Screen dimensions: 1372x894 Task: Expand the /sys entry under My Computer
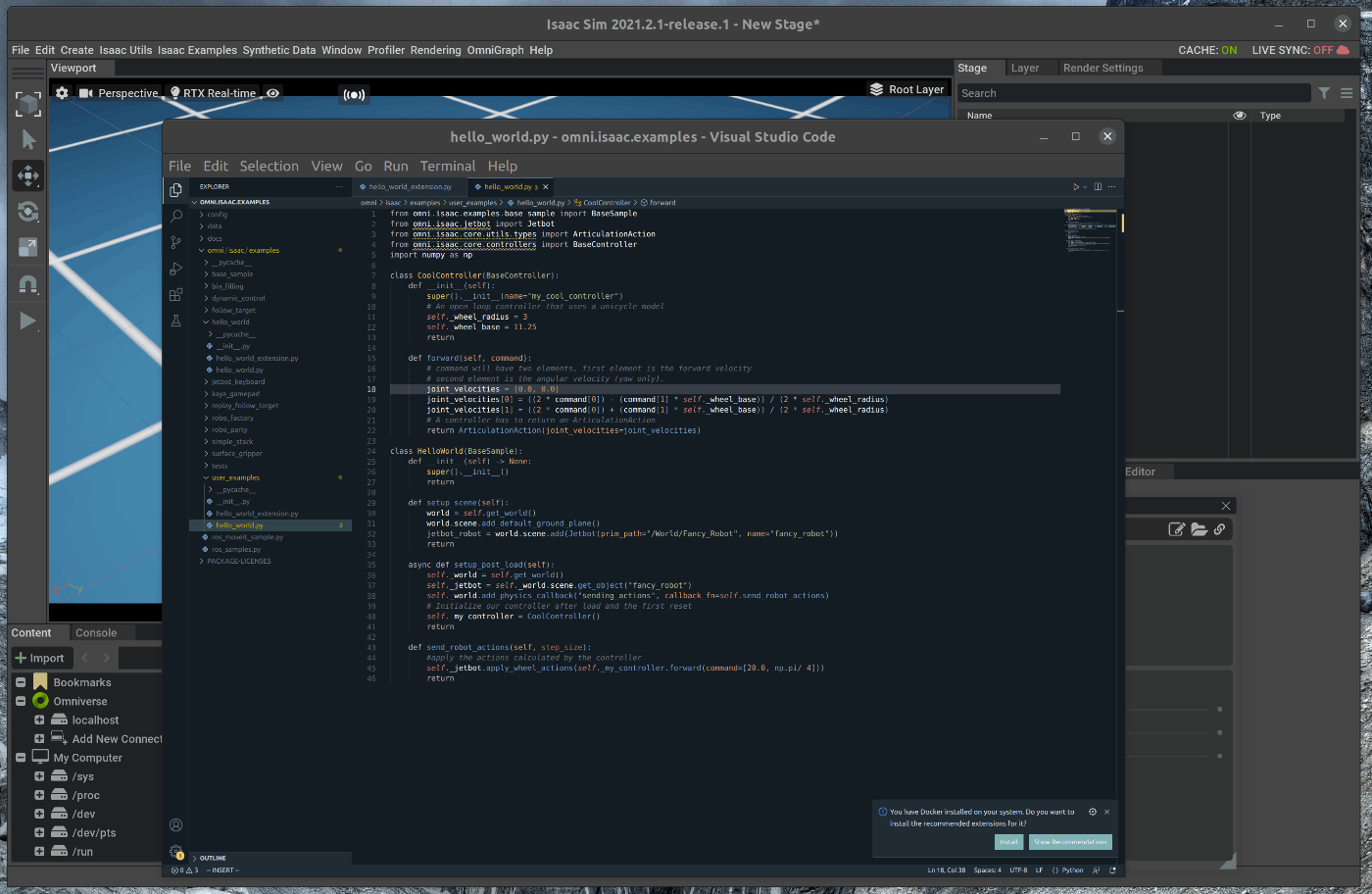(x=39, y=776)
